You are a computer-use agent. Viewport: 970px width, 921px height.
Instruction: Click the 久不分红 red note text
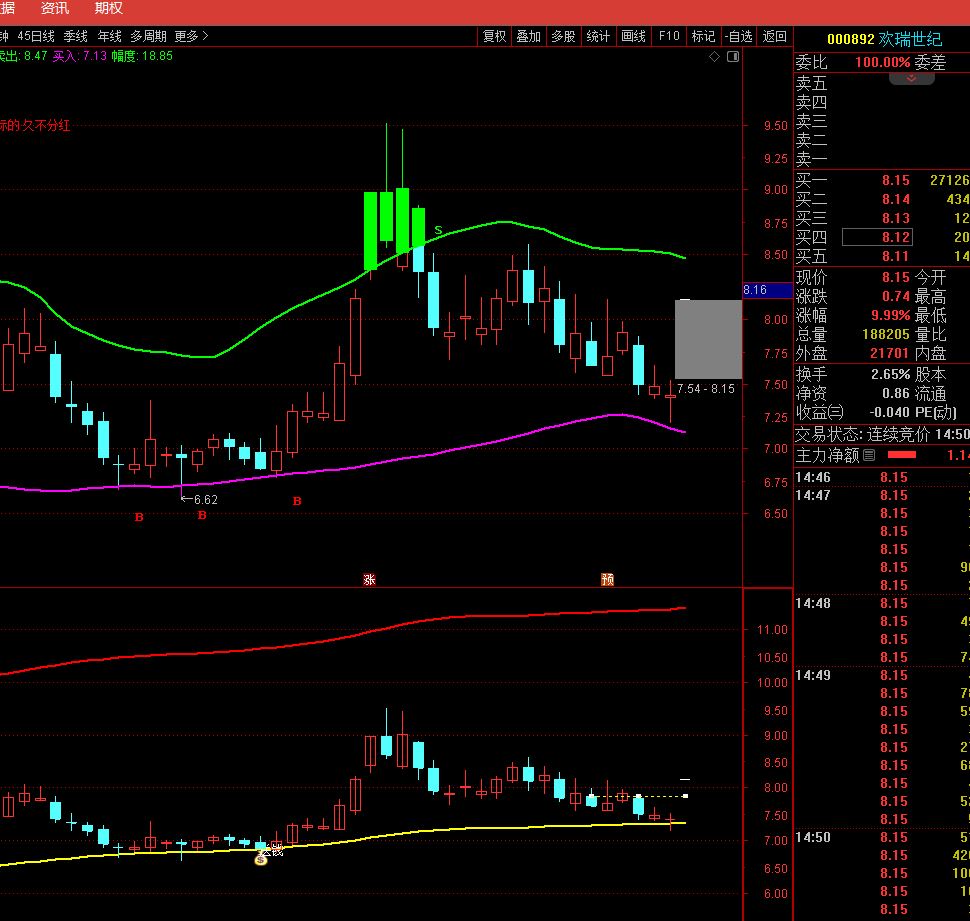(x=46, y=126)
